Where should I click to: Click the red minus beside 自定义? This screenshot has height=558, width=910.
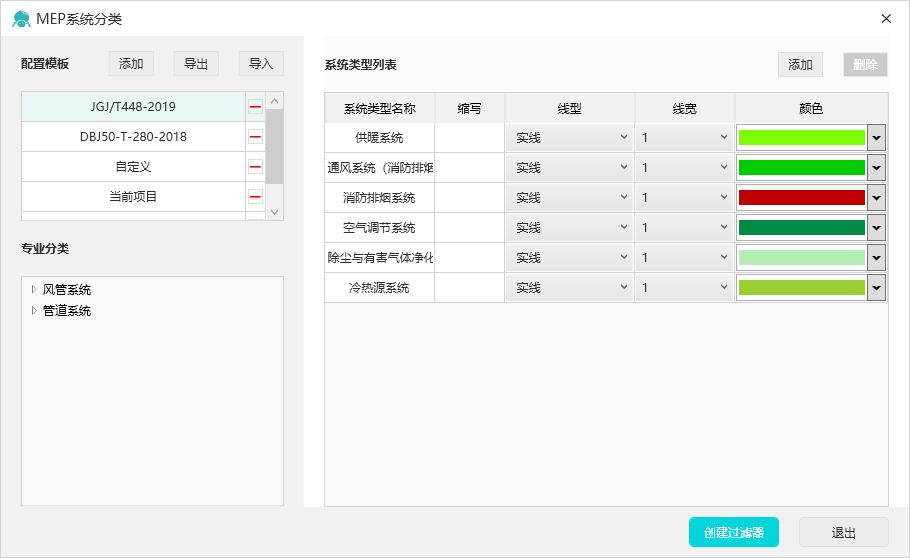coord(255,167)
